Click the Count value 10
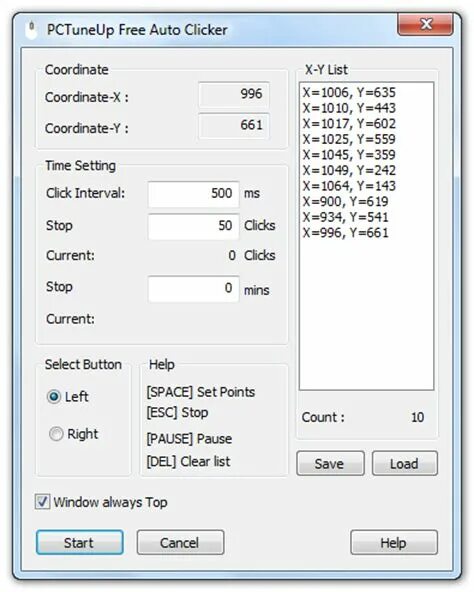 [417, 417]
